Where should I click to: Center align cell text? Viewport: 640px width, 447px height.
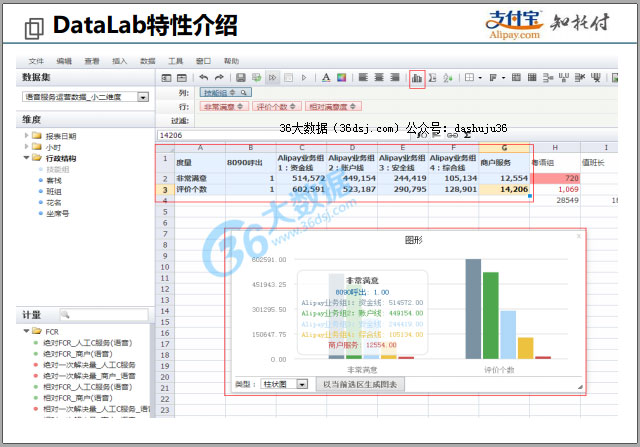pos(379,77)
